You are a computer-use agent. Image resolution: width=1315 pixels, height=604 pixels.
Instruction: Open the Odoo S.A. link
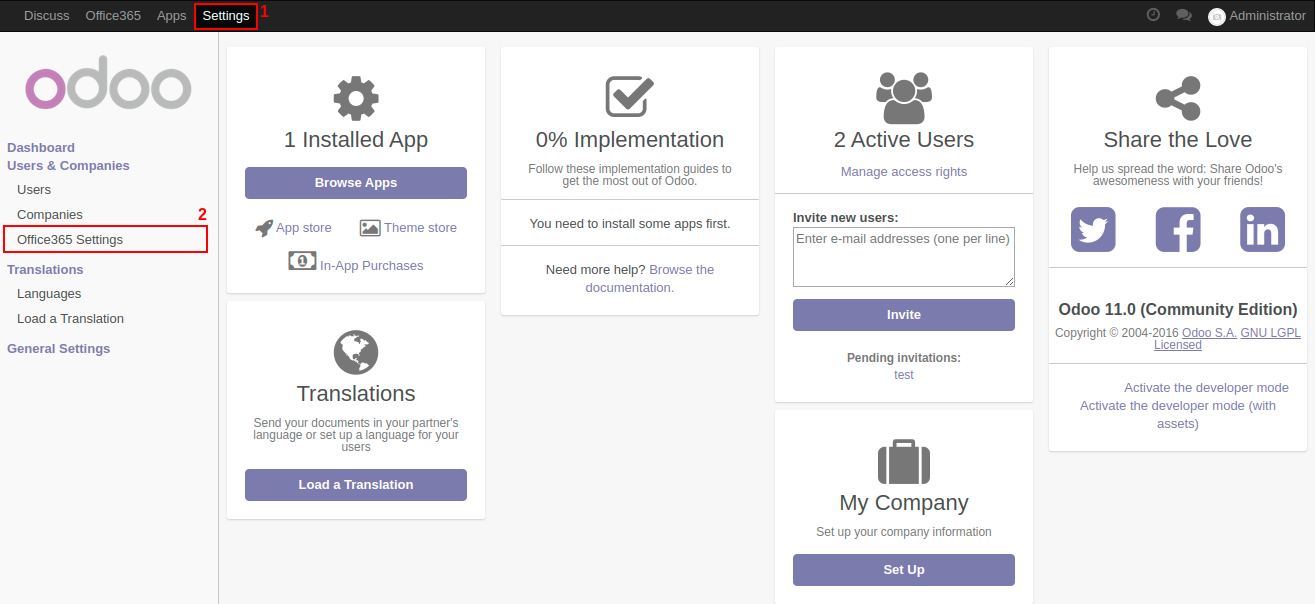click(1209, 333)
